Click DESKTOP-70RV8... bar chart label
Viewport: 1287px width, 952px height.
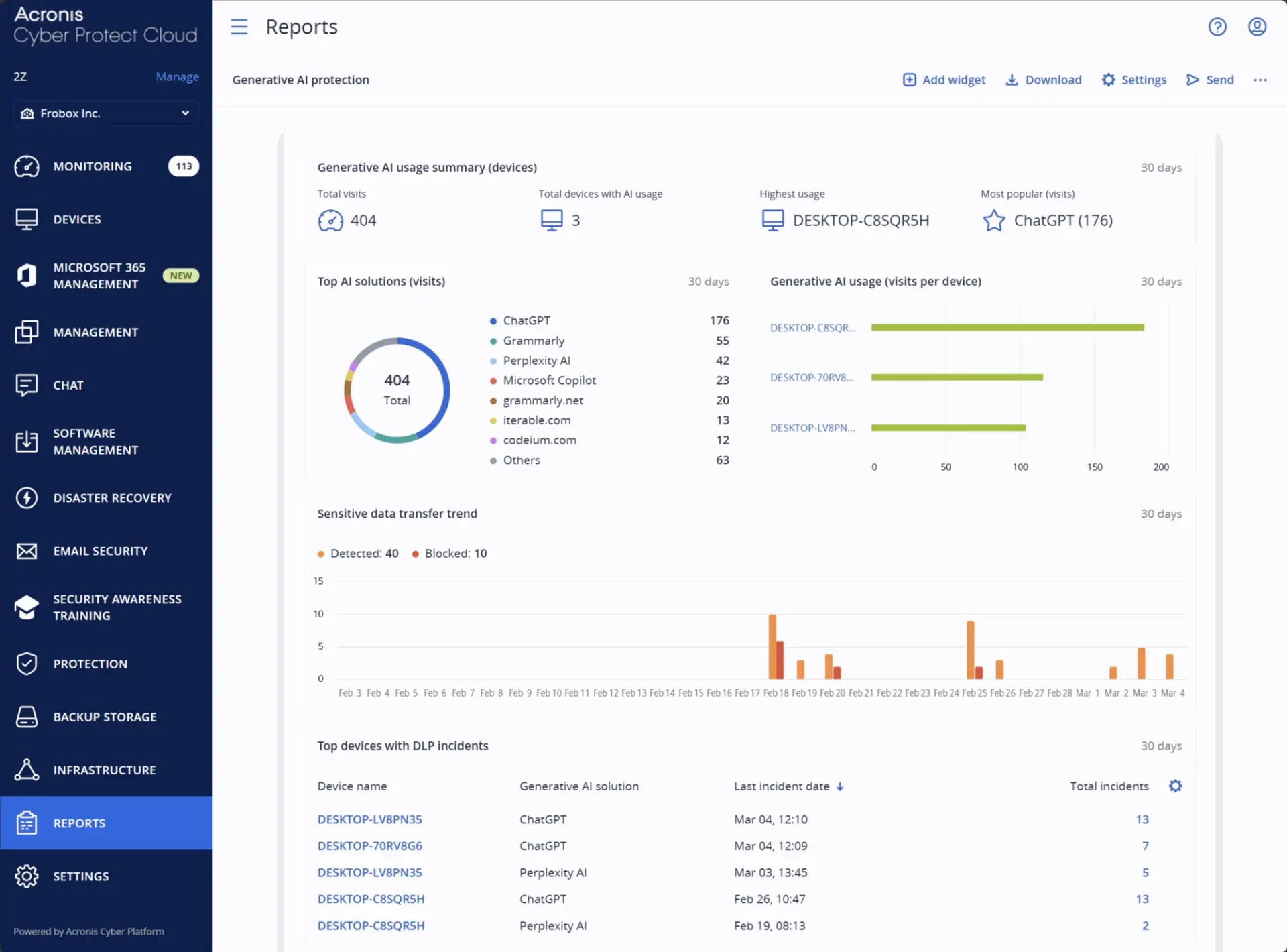coord(812,377)
